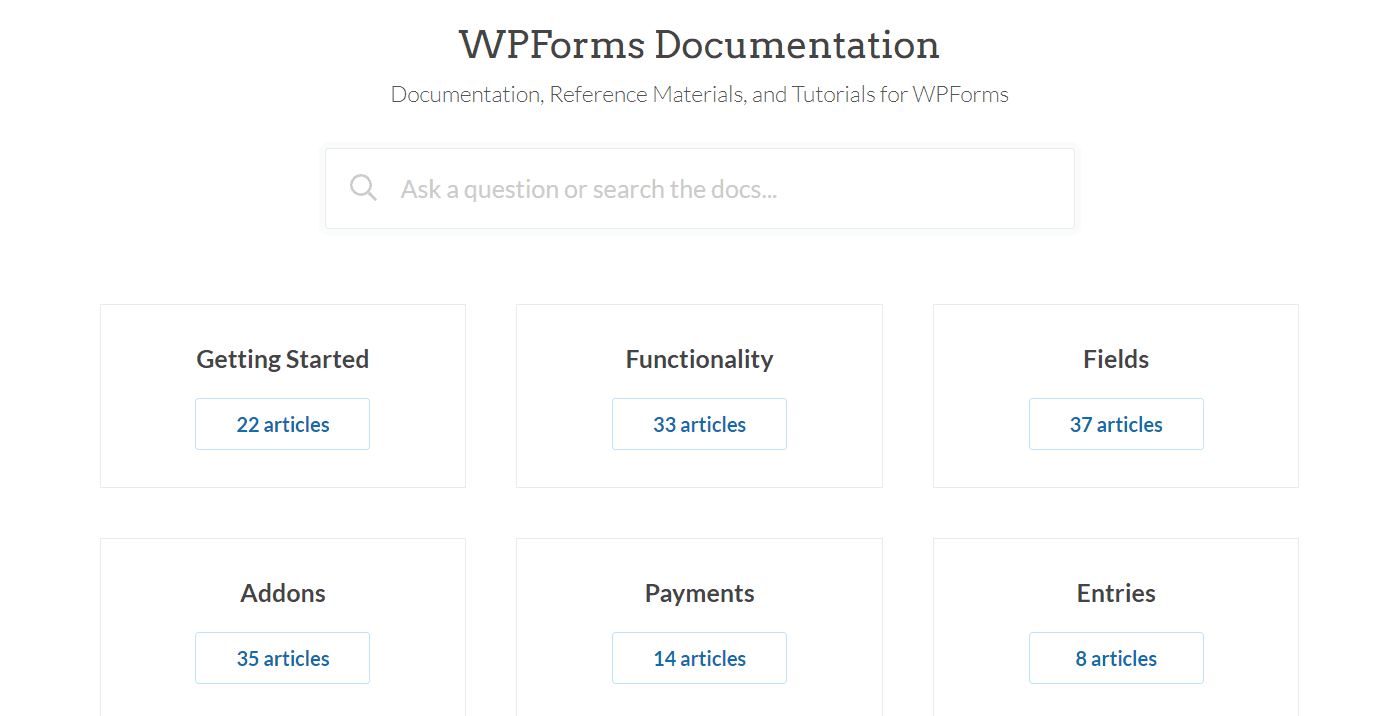The height and width of the screenshot is (716, 1387).
Task: Focus the docs search input field
Action: pos(720,189)
